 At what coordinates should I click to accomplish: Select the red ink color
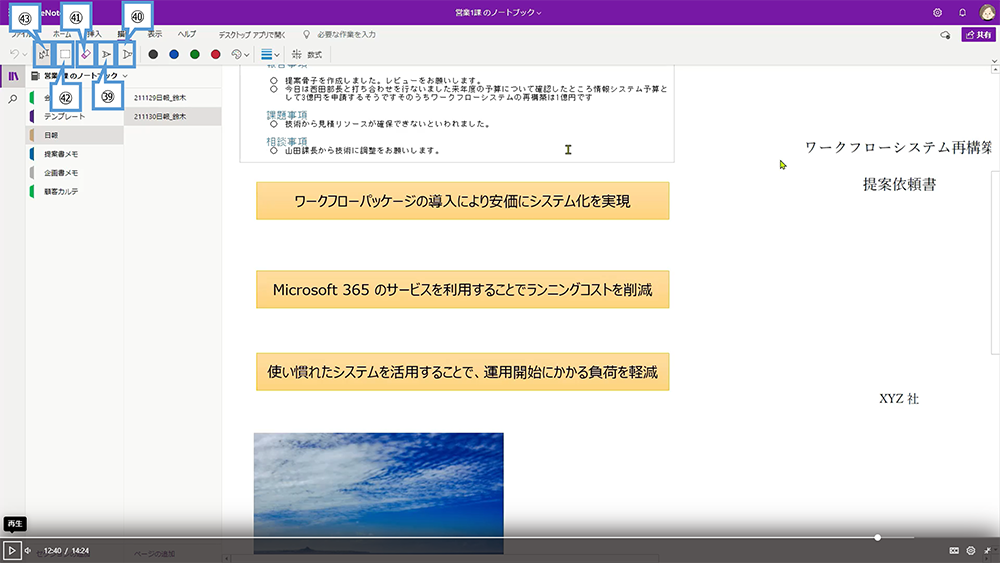[x=216, y=54]
